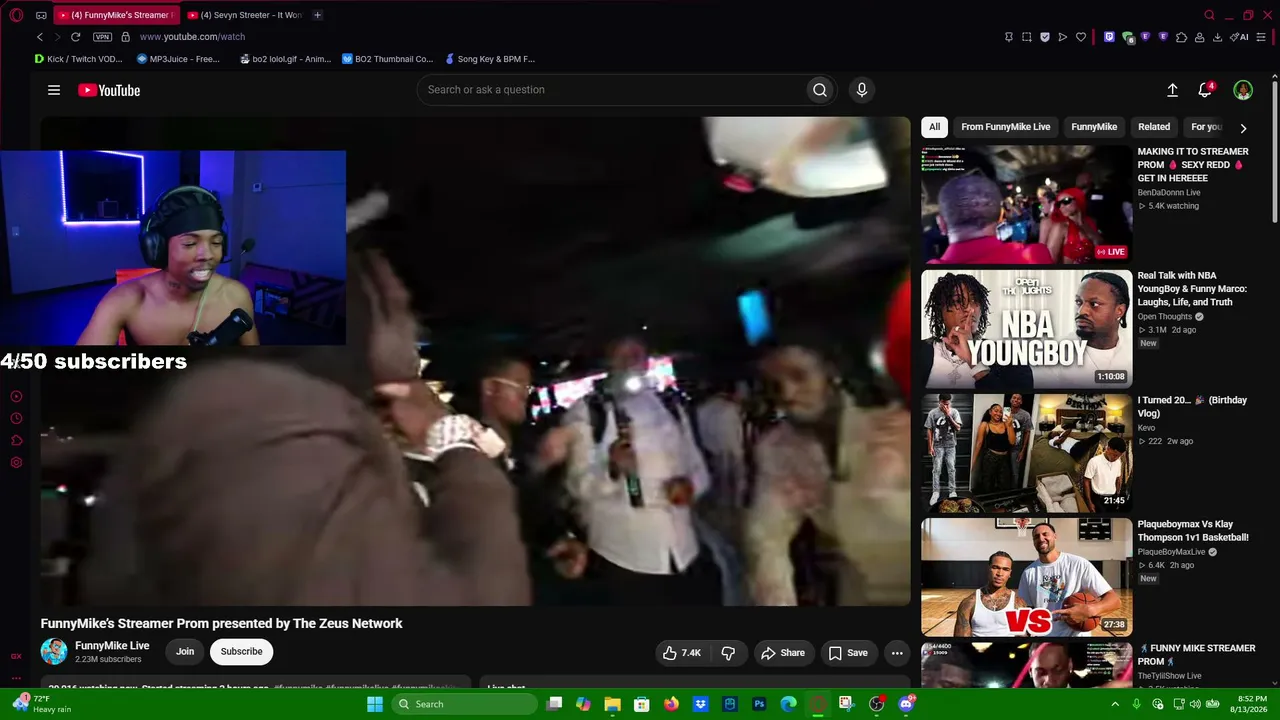Click the YouTube search magnifier button
Image resolution: width=1280 pixels, height=720 pixels.
click(x=820, y=90)
